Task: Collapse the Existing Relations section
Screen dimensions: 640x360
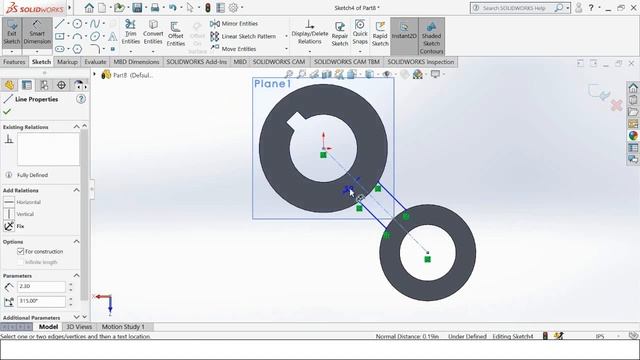Action: click(x=76, y=127)
